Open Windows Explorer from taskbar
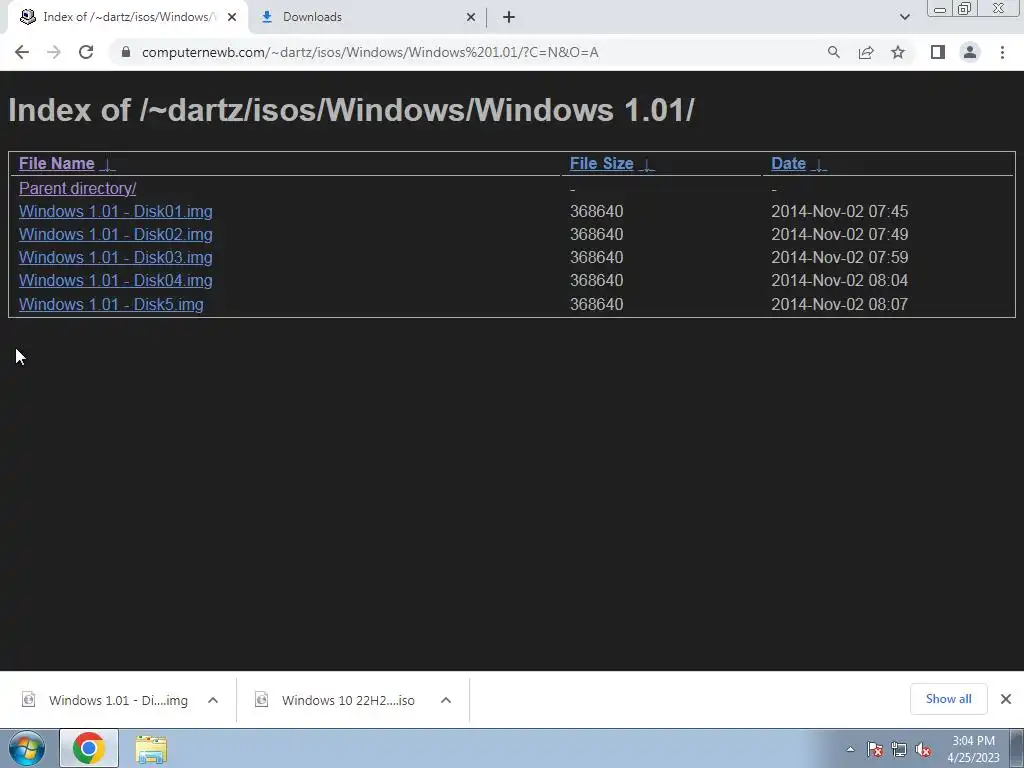 click(151, 749)
